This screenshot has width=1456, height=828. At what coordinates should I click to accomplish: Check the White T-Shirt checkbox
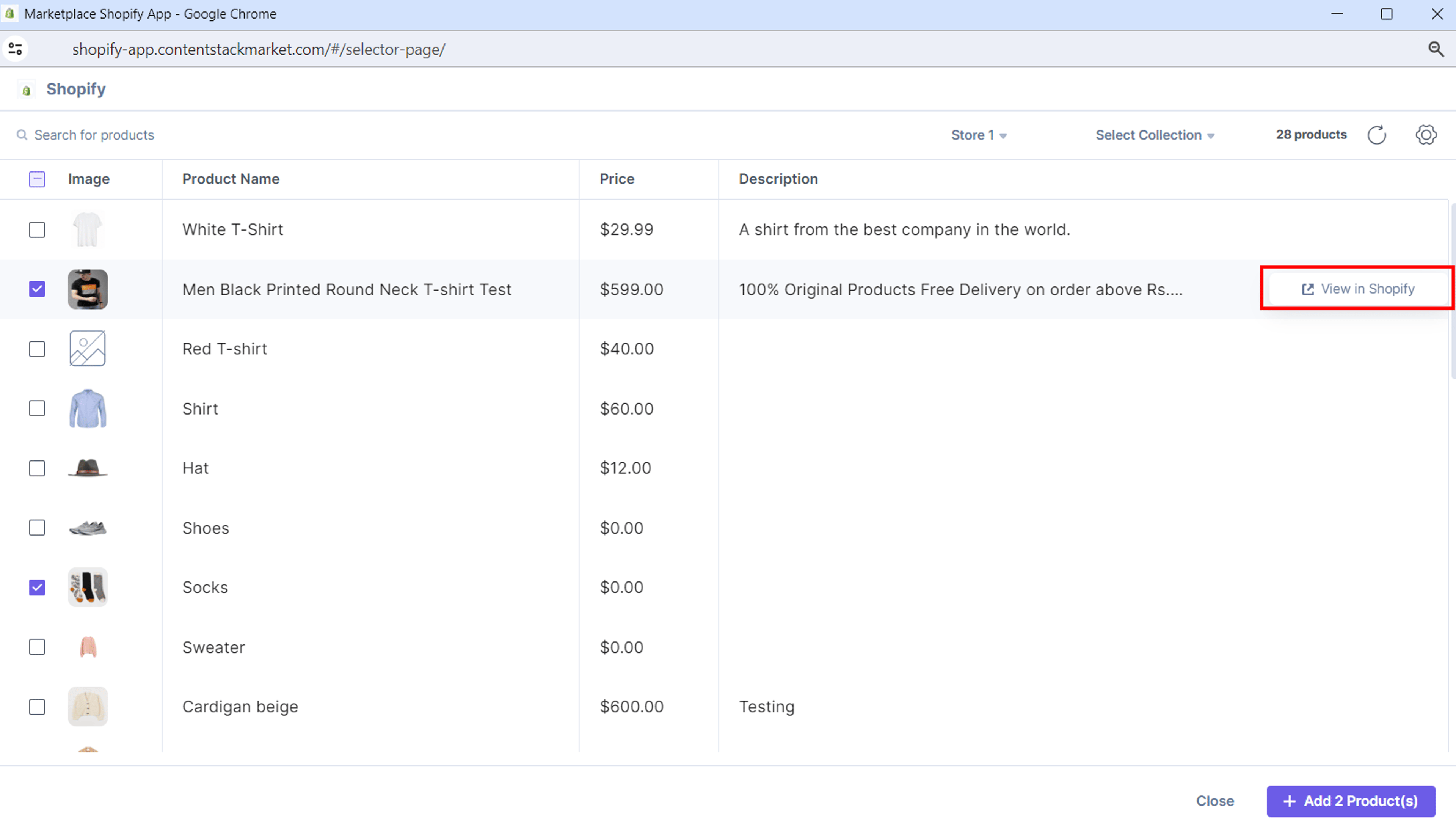pos(37,230)
